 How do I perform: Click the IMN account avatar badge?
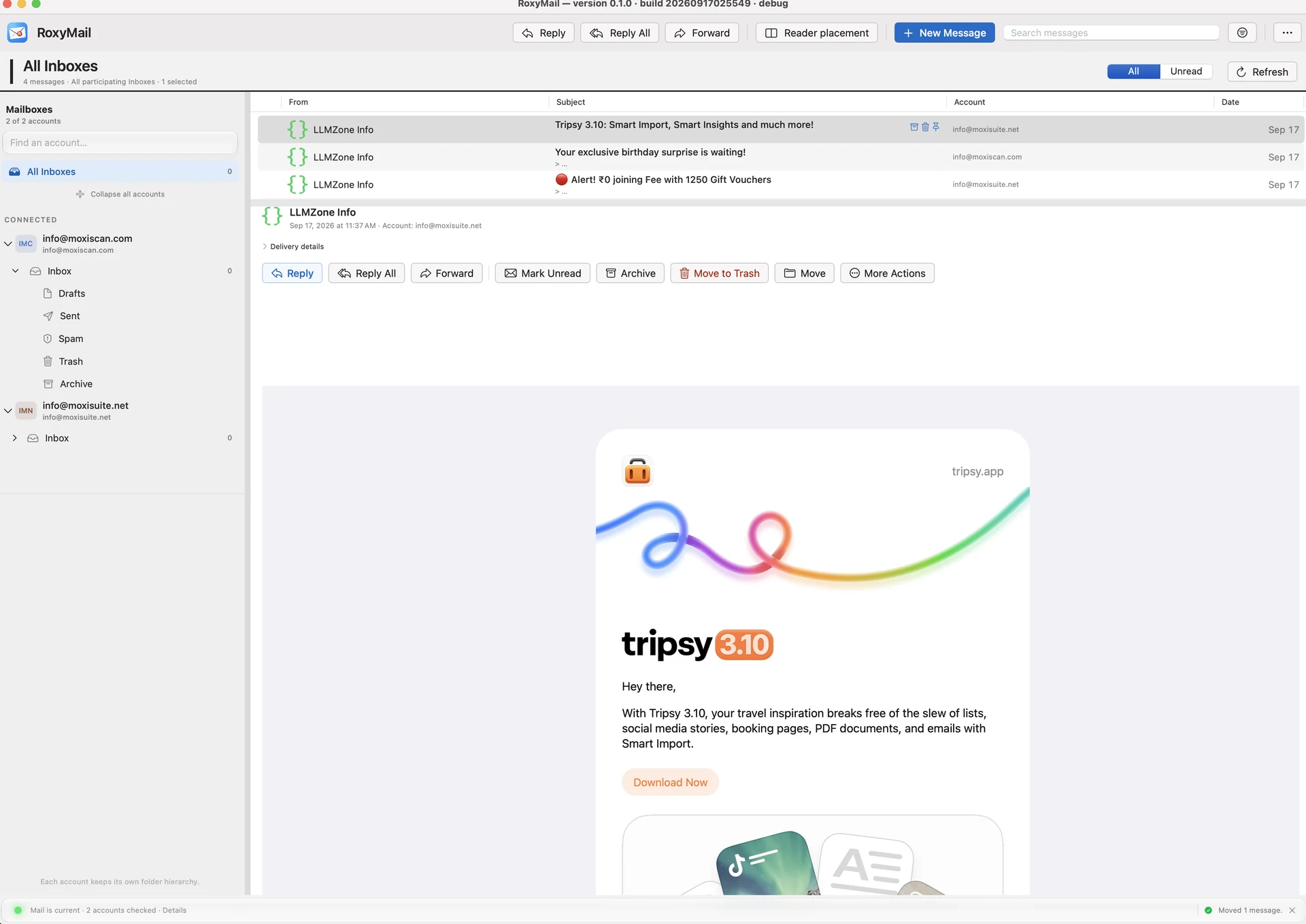point(26,411)
